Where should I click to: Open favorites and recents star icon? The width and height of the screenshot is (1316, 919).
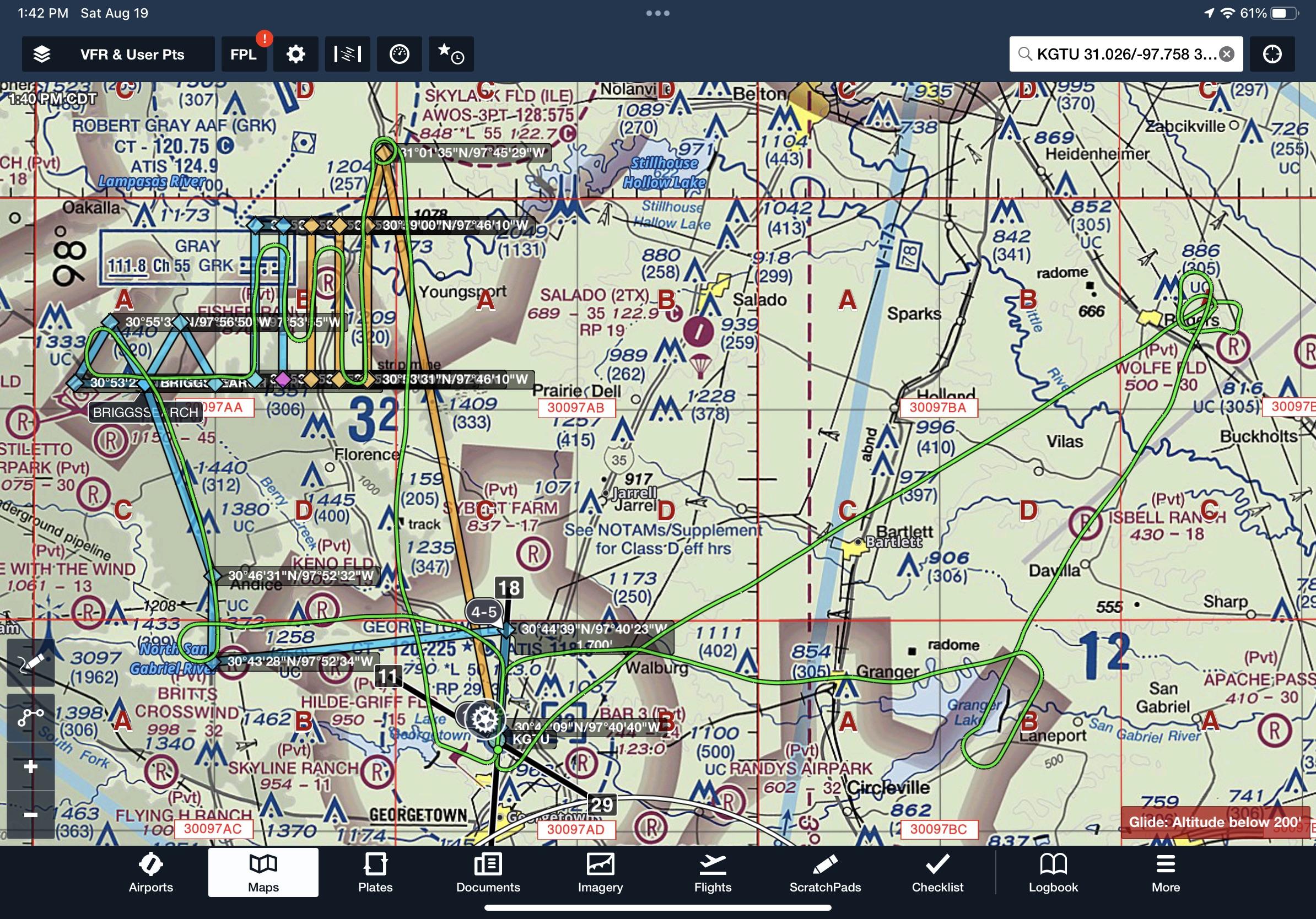451,55
